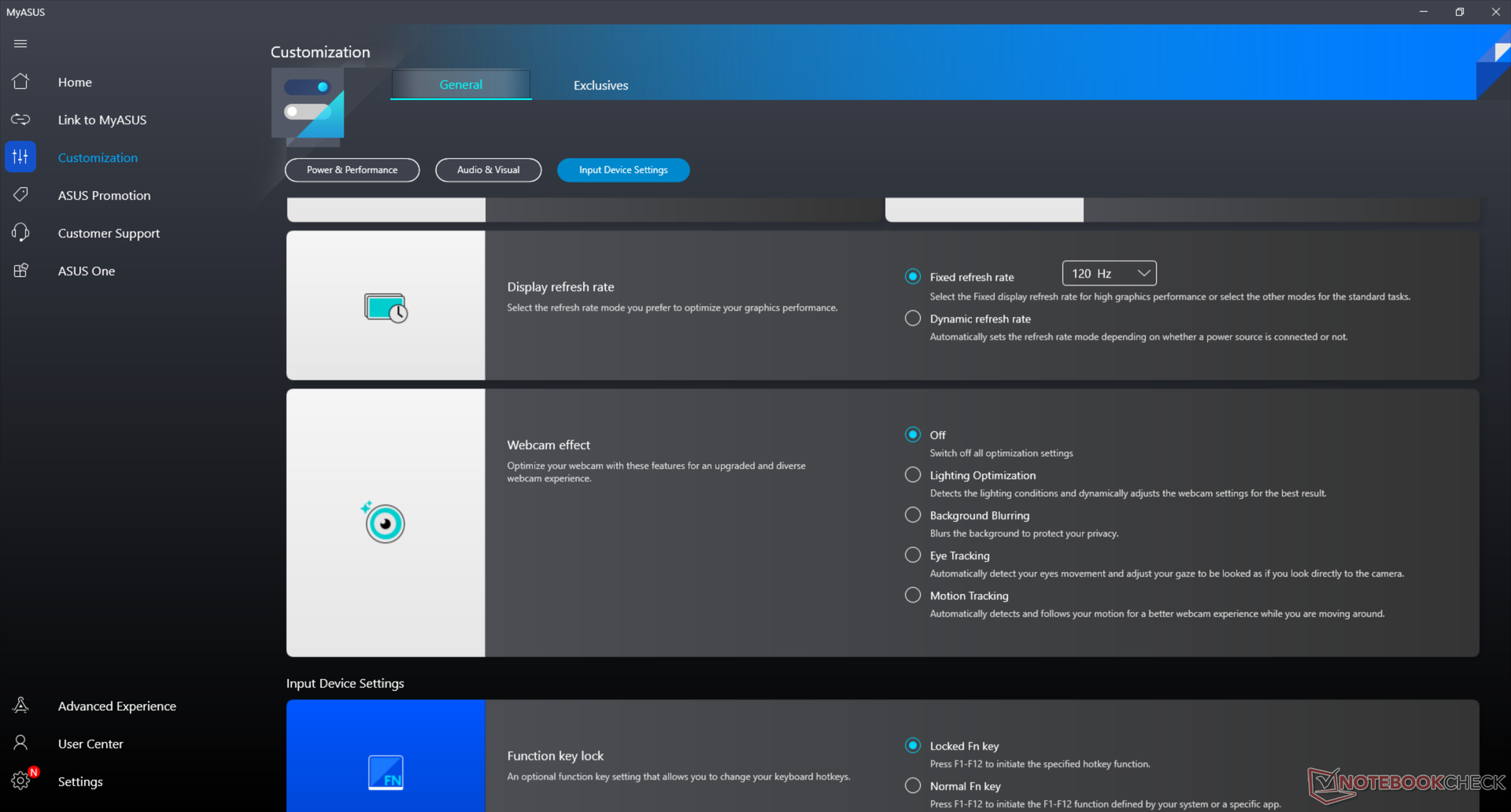Click the Customization toggle illustration icon

[308, 106]
